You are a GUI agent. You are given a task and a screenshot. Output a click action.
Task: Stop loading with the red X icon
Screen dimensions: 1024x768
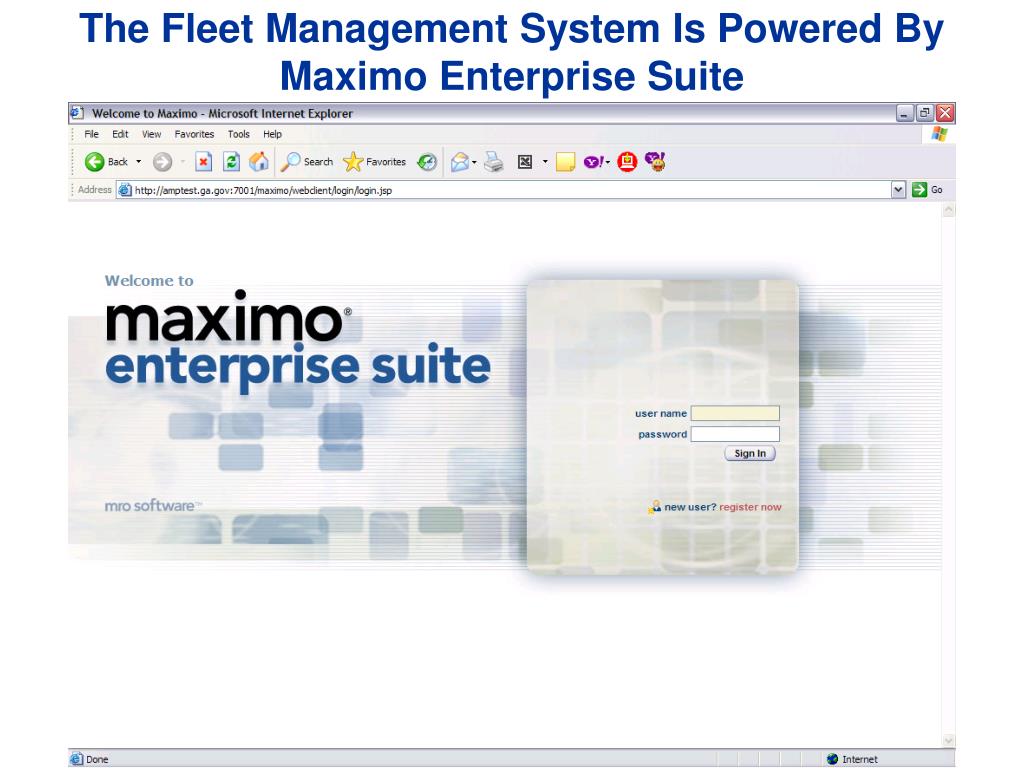coord(204,161)
